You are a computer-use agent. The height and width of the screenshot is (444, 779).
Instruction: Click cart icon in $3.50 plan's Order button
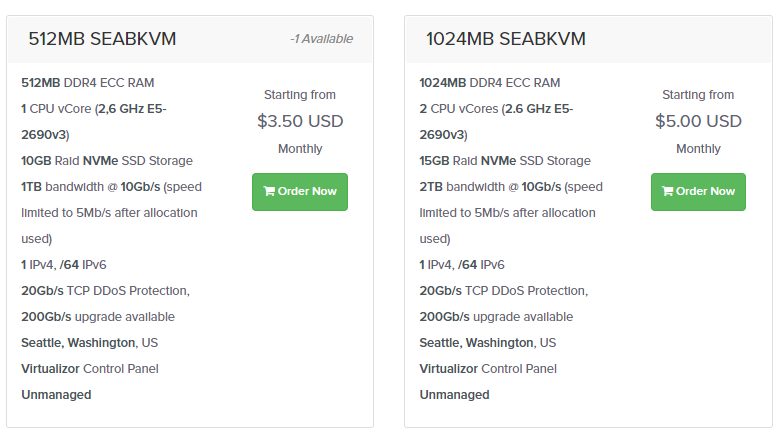269,191
